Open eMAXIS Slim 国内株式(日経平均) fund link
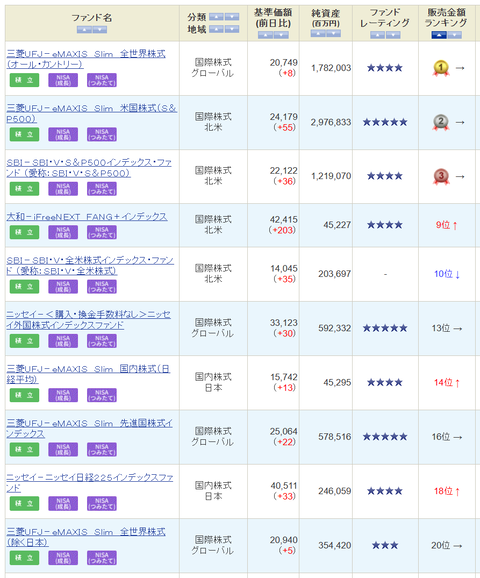 88,374
